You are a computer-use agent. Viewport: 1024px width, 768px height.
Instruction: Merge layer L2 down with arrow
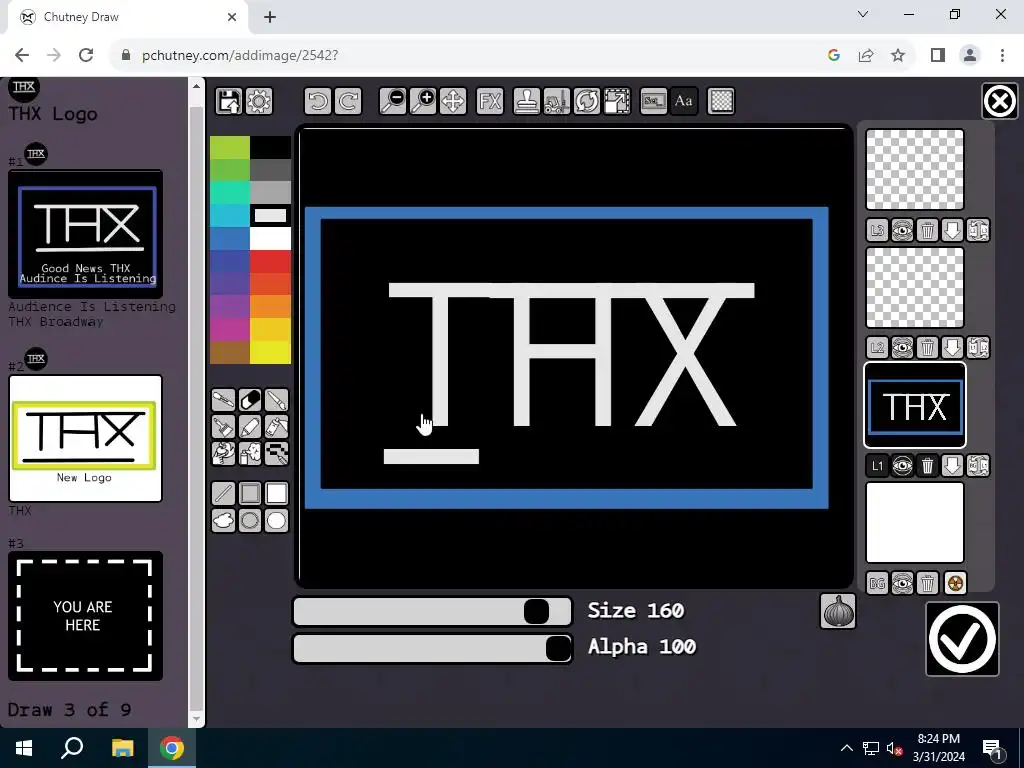(x=952, y=348)
